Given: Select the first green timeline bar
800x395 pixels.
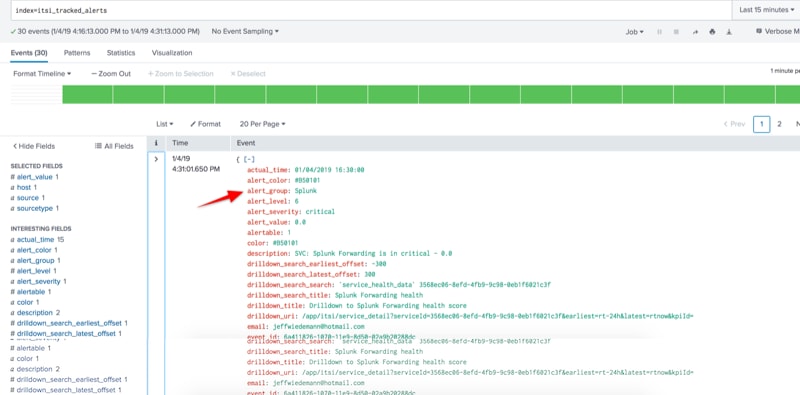Looking at the screenshot, I should [87, 94].
